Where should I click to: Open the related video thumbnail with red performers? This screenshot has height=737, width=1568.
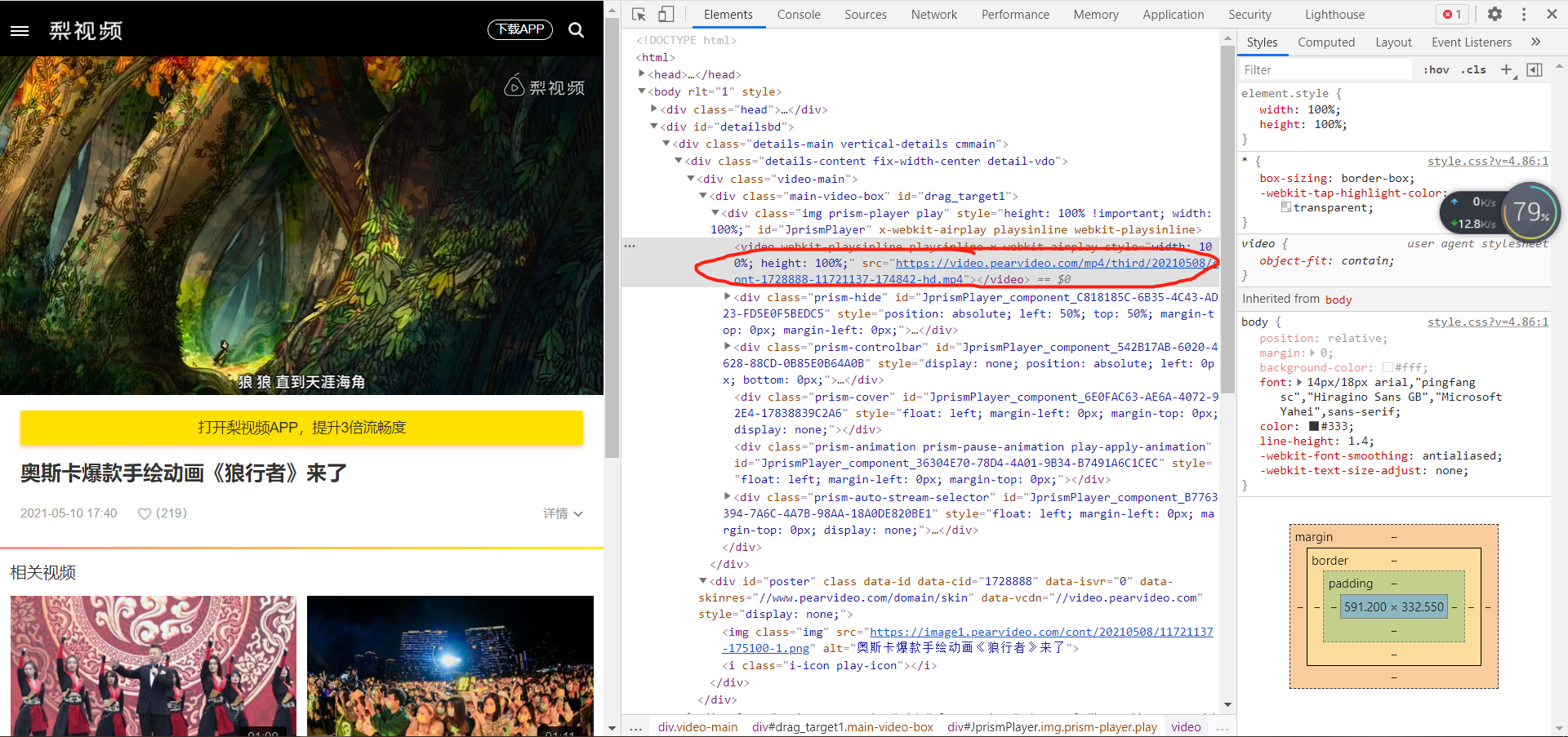[154, 666]
